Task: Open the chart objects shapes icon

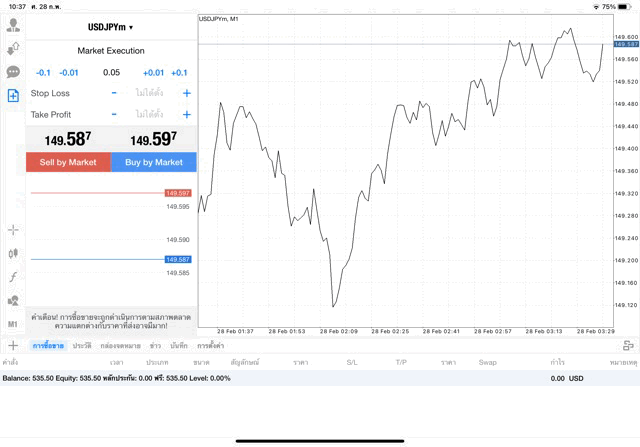Action: click(13, 300)
